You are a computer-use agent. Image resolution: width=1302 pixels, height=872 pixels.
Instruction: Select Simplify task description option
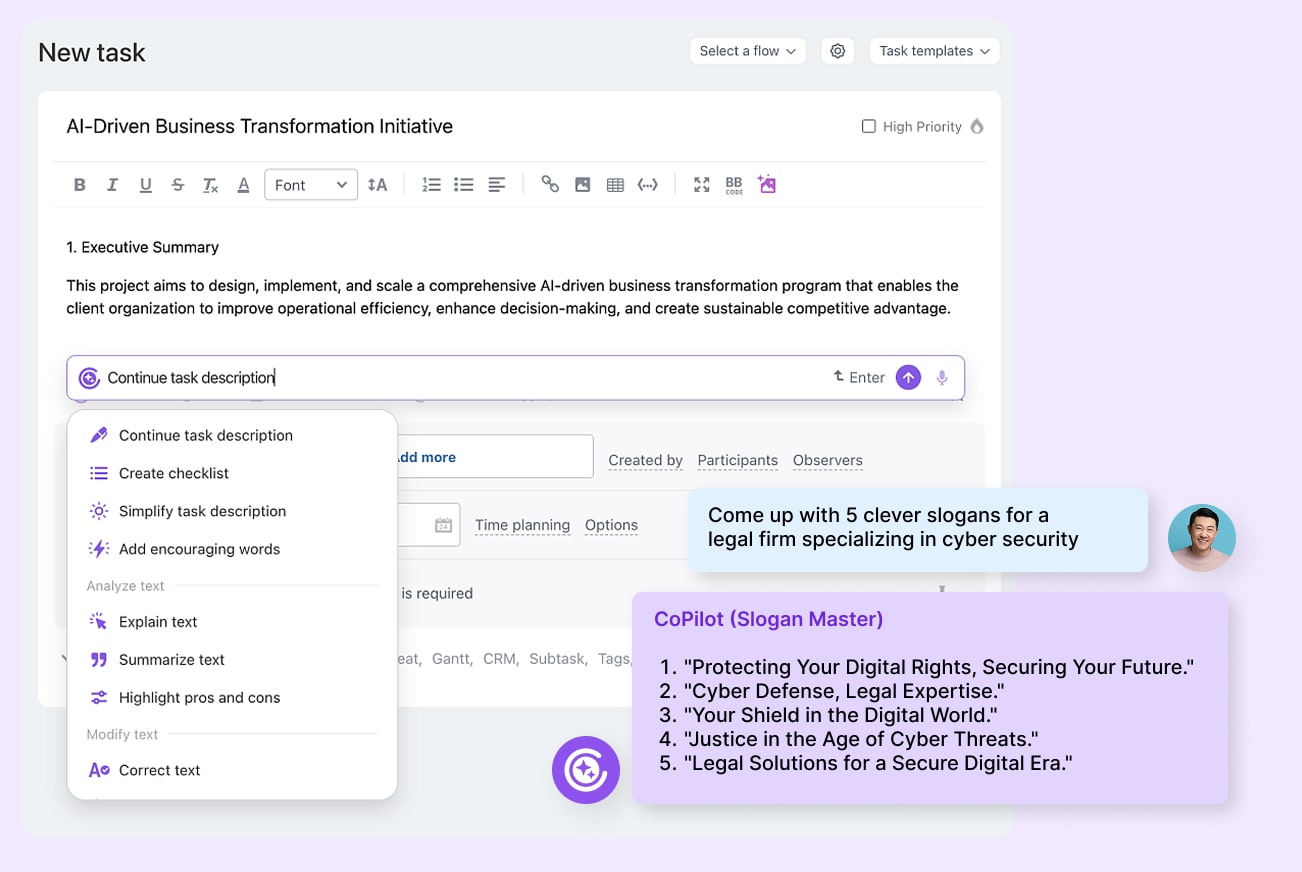coord(202,511)
